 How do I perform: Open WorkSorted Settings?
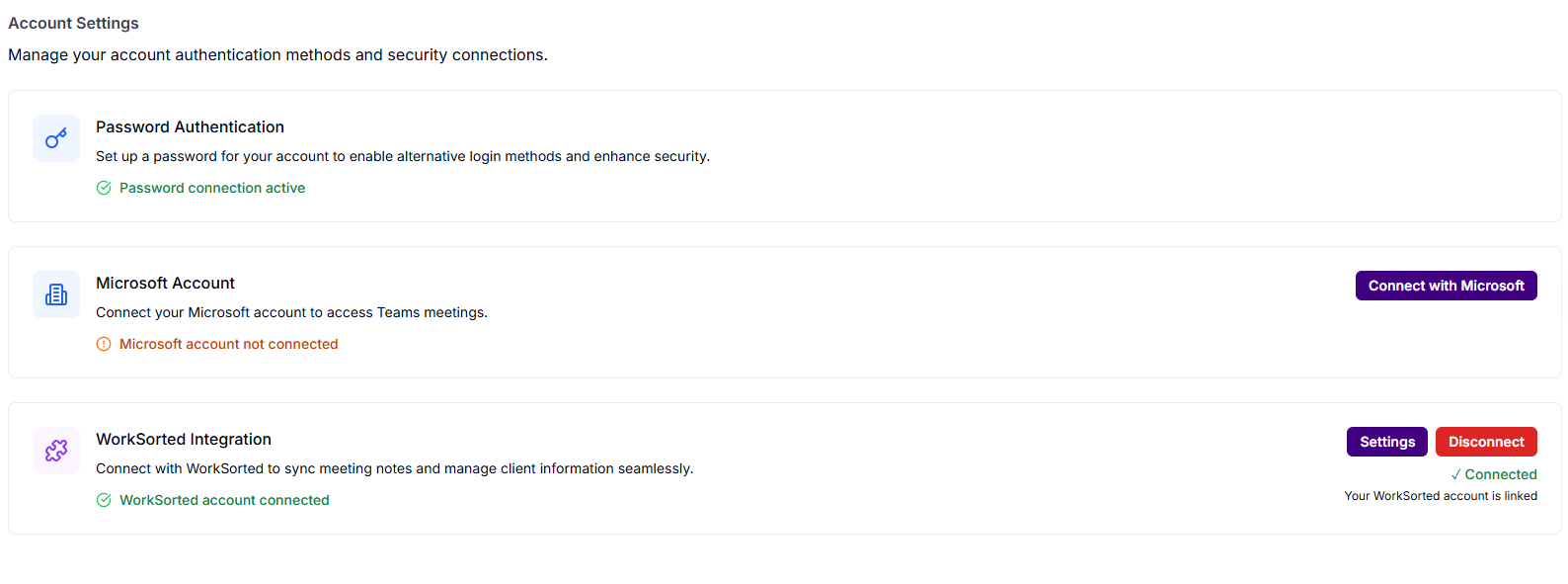(x=1386, y=442)
